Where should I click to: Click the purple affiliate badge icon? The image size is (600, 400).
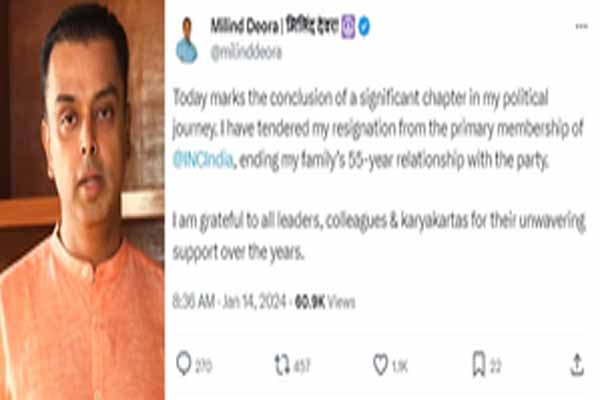coord(348,26)
